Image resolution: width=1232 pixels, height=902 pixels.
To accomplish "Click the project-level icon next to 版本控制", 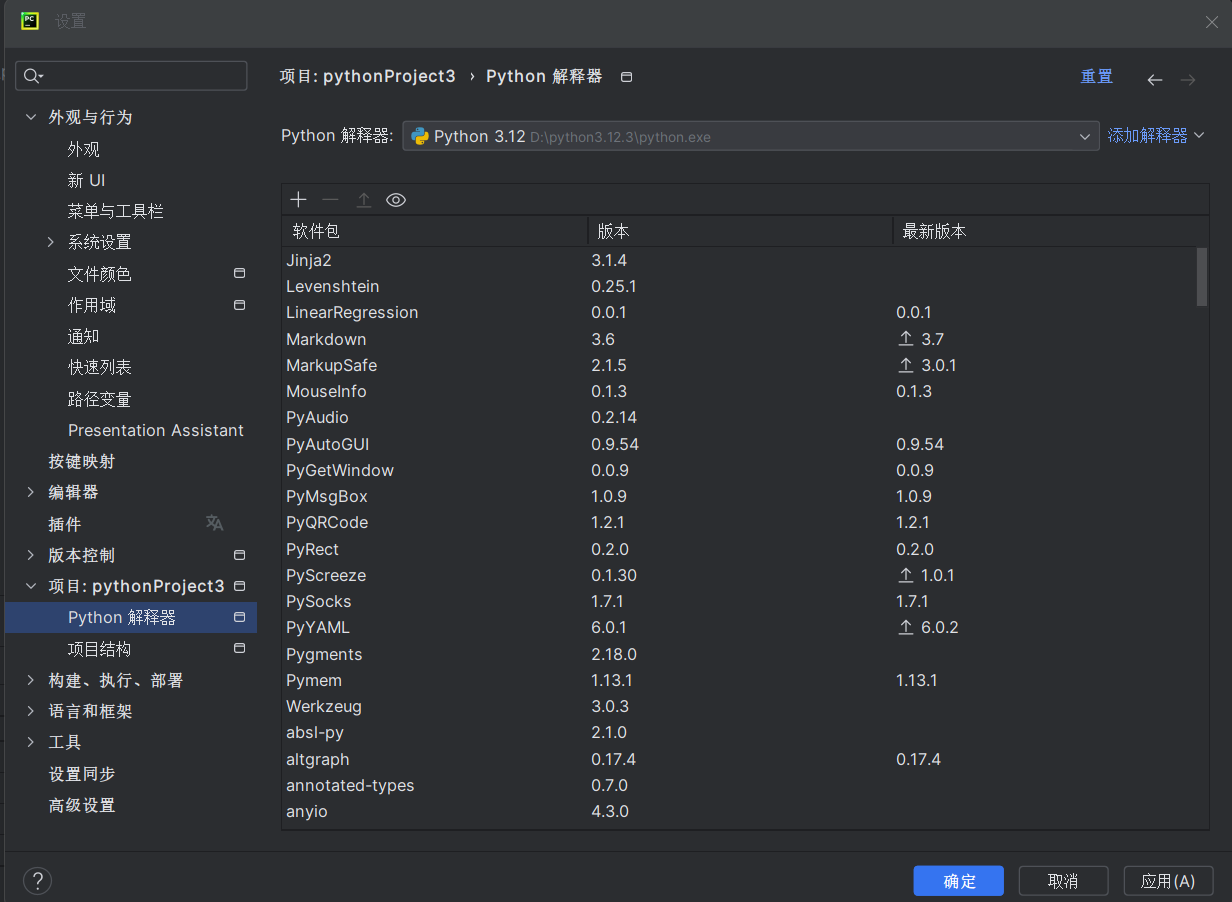I will [x=239, y=555].
